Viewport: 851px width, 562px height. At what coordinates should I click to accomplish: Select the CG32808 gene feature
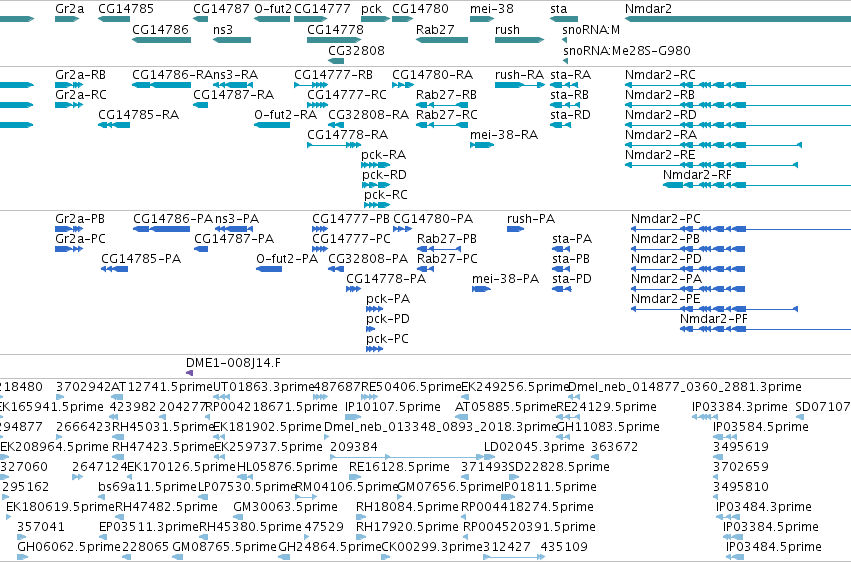[x=336, y=60]
